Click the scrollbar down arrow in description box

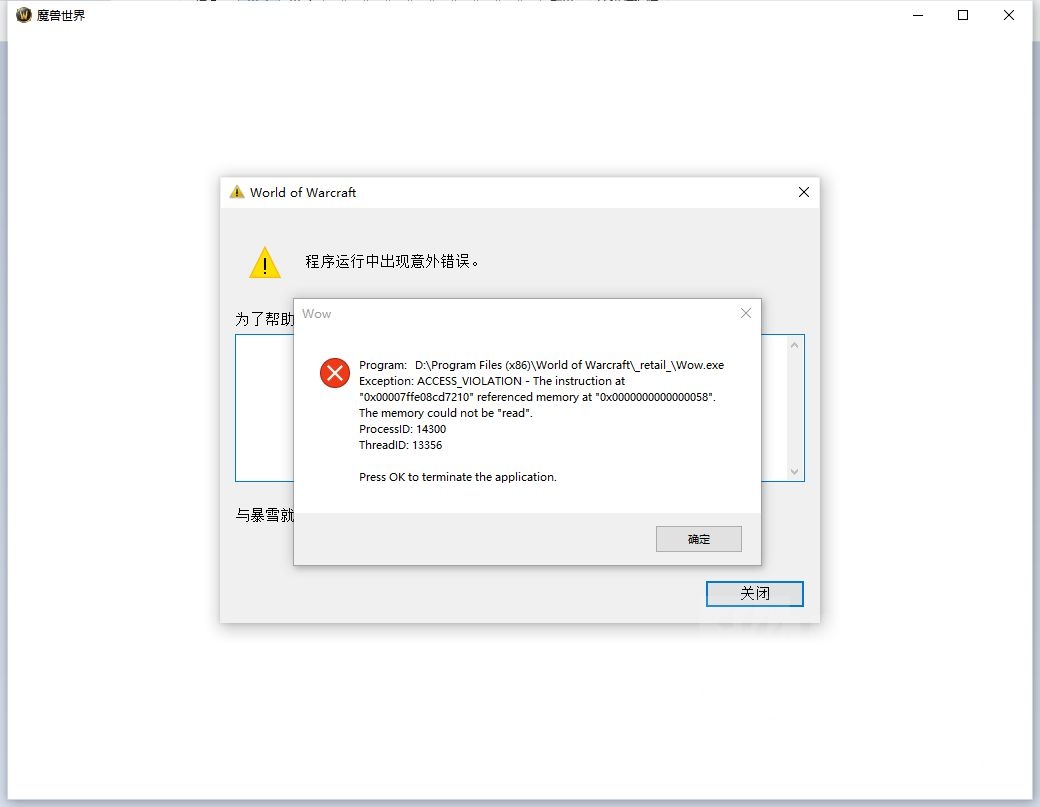click(x=794, y=471)
